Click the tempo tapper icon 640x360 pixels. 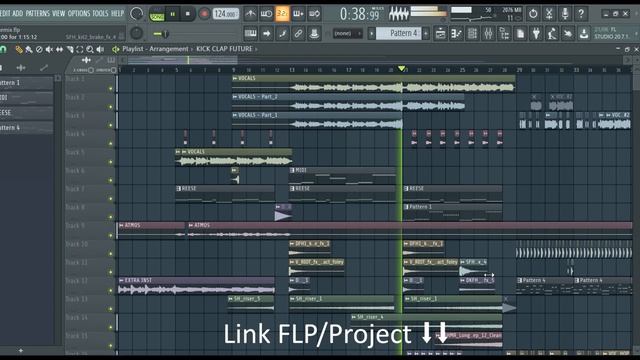[552, 33]
